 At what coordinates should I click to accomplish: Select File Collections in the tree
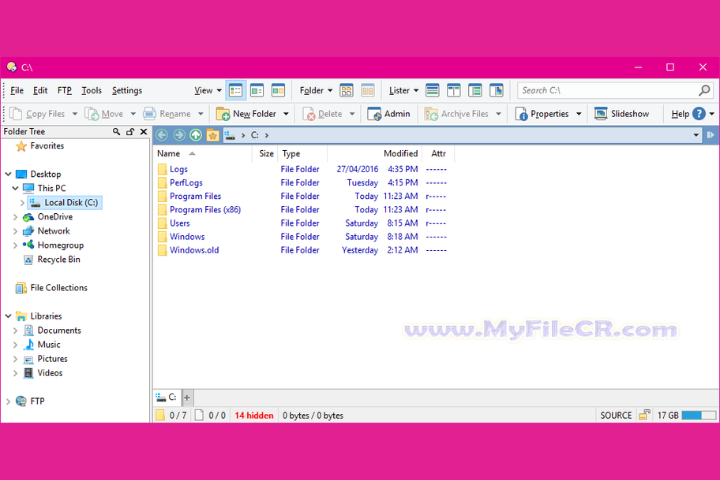(59, 288)
